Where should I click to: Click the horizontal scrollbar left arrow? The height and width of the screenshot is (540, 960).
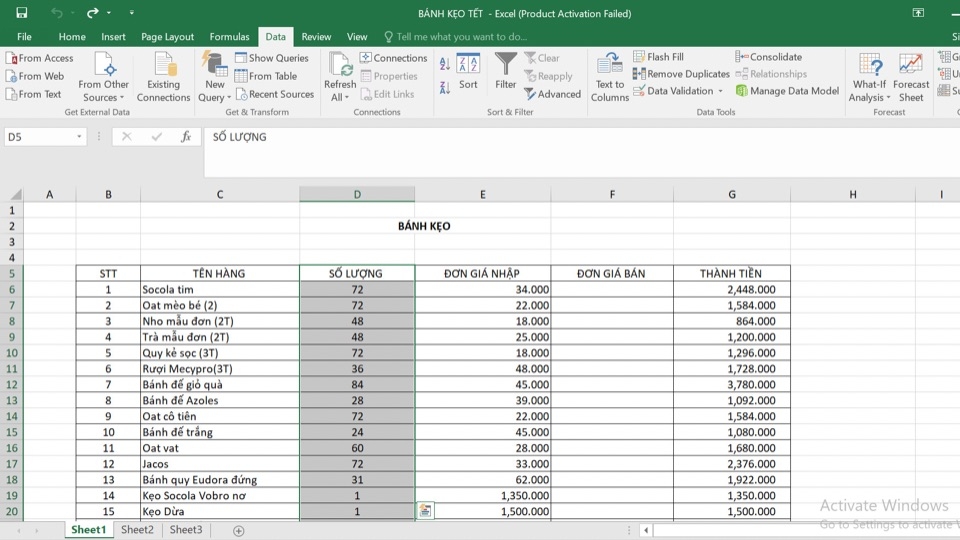point(646,530)
